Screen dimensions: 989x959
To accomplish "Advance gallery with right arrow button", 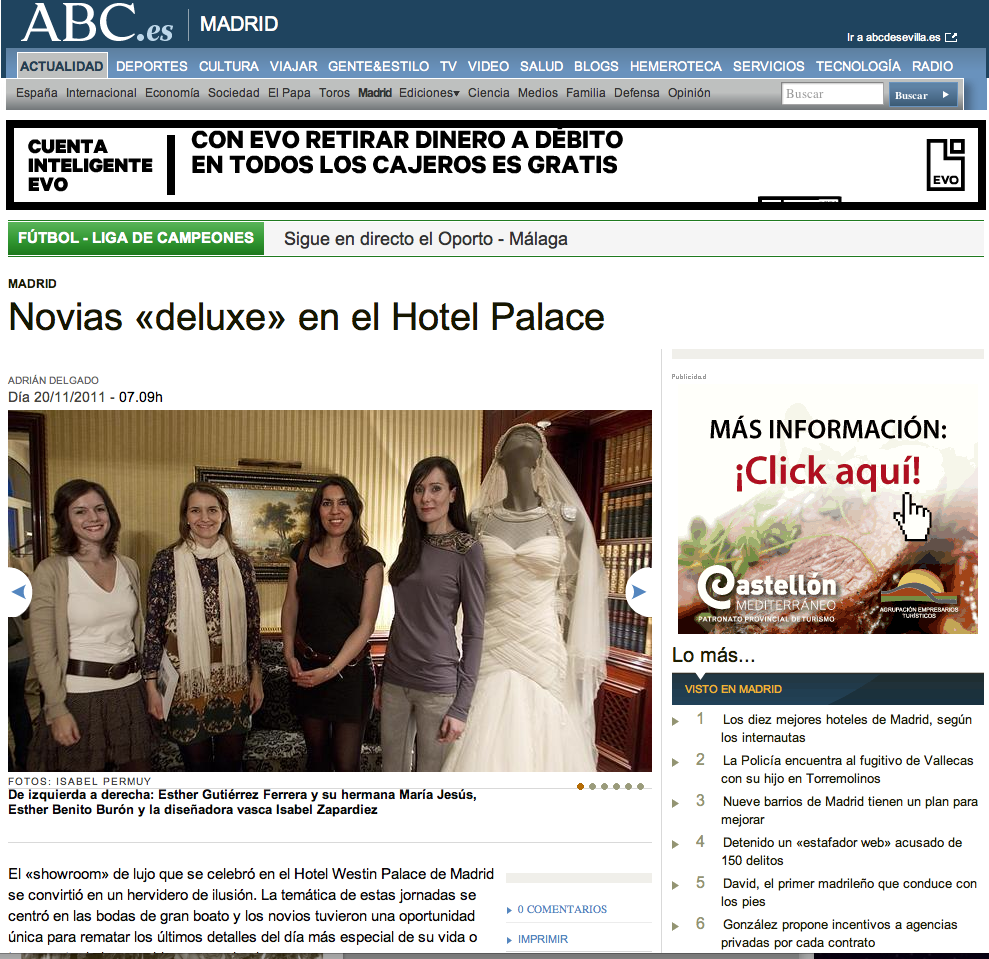I will (640, 592).
